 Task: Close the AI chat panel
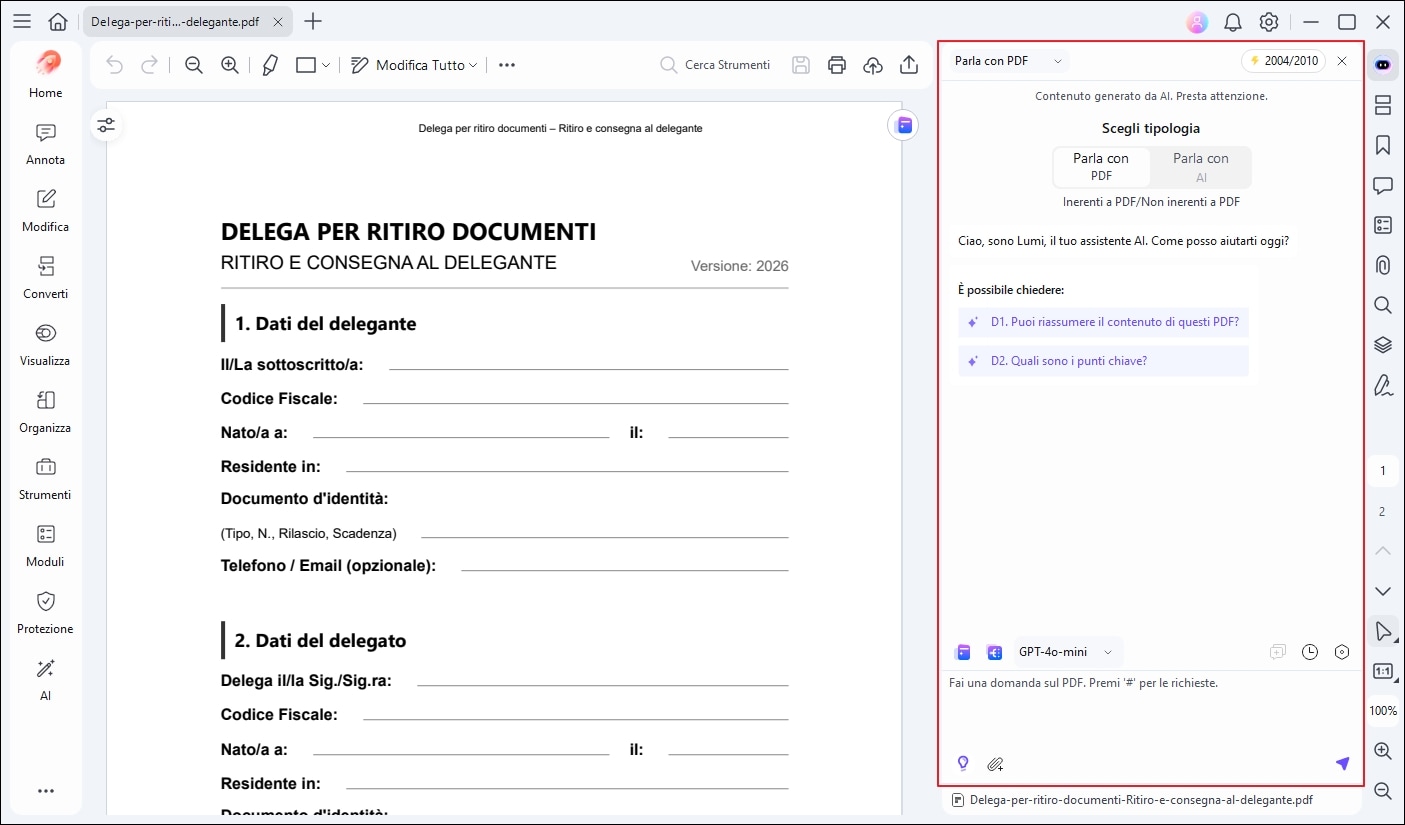1342,61
